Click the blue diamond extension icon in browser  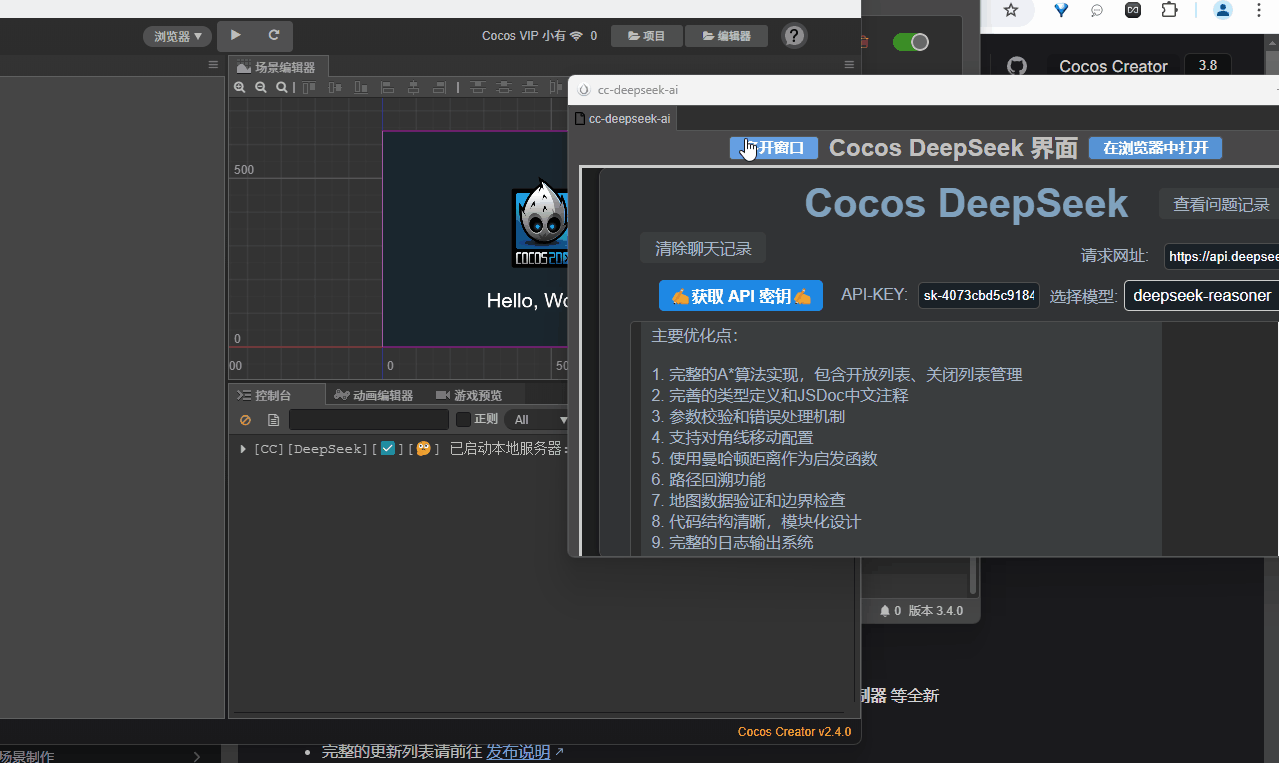1061,11
